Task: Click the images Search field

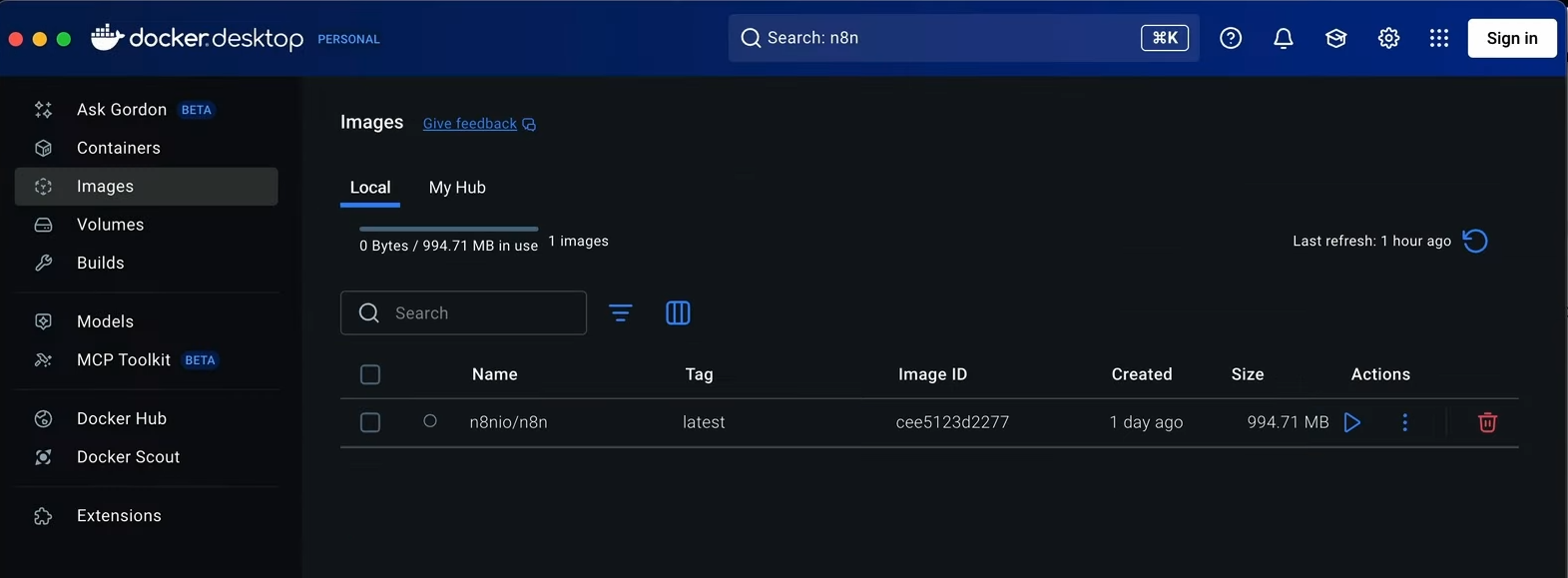Action: tap(463, 312)
